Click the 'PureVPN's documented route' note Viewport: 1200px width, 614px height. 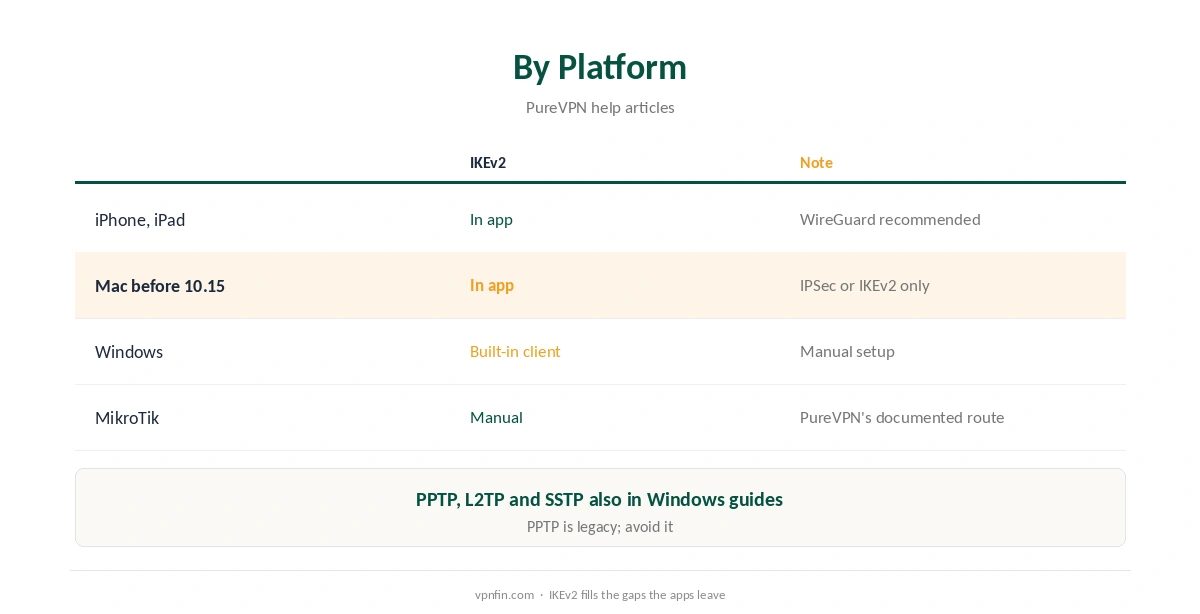click(902, 417)
